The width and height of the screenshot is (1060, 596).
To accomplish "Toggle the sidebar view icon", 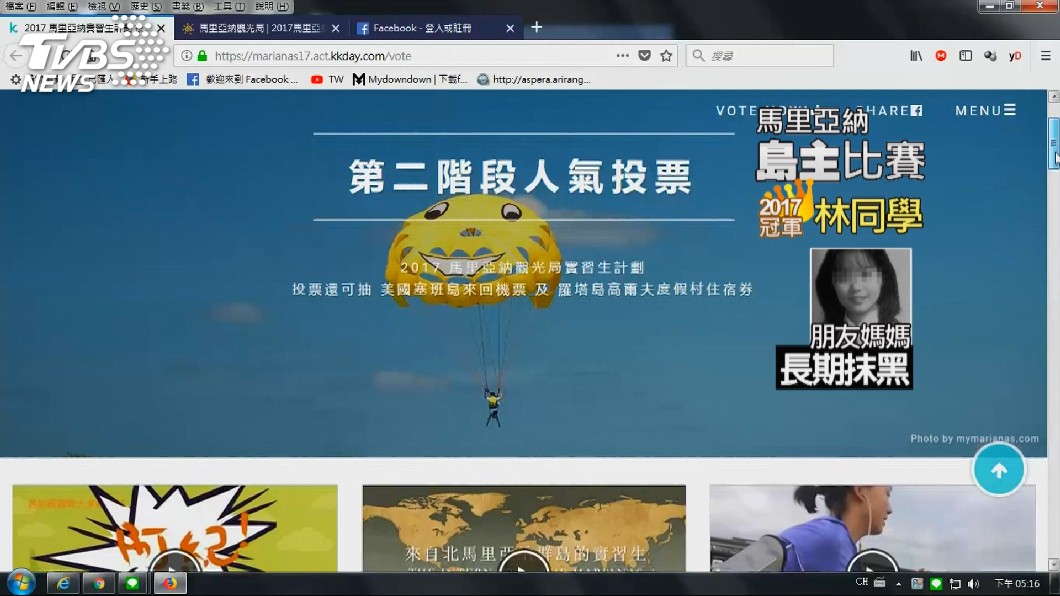I will coord(965,56).
